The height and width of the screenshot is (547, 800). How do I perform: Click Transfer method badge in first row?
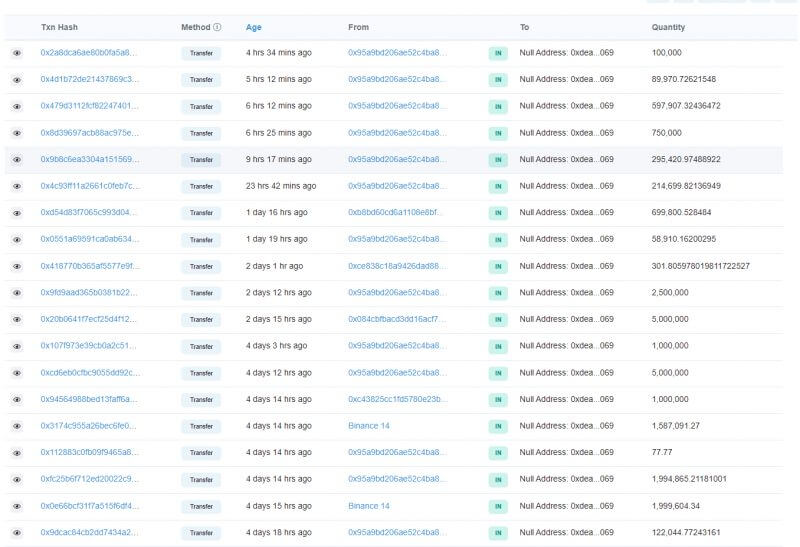201,53
